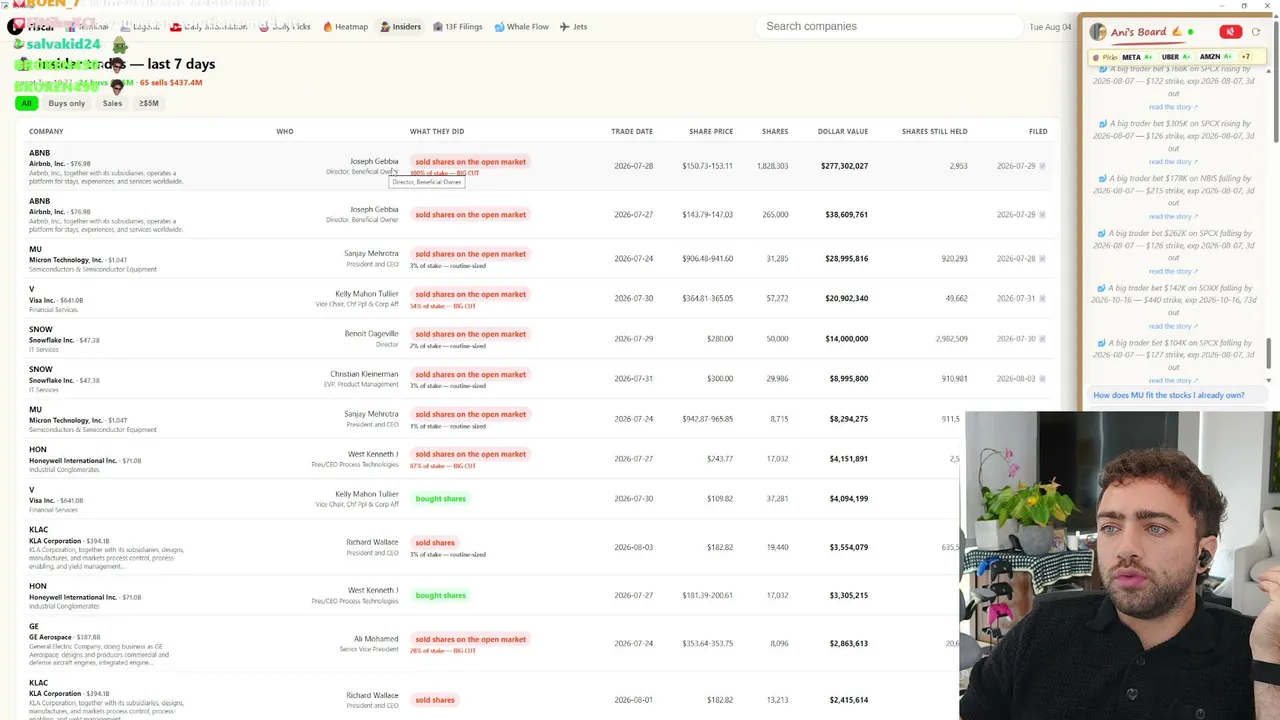Click the 13F Filings building icon
This screenshot has width=1280, height=720.
click(x=438, y=26)
